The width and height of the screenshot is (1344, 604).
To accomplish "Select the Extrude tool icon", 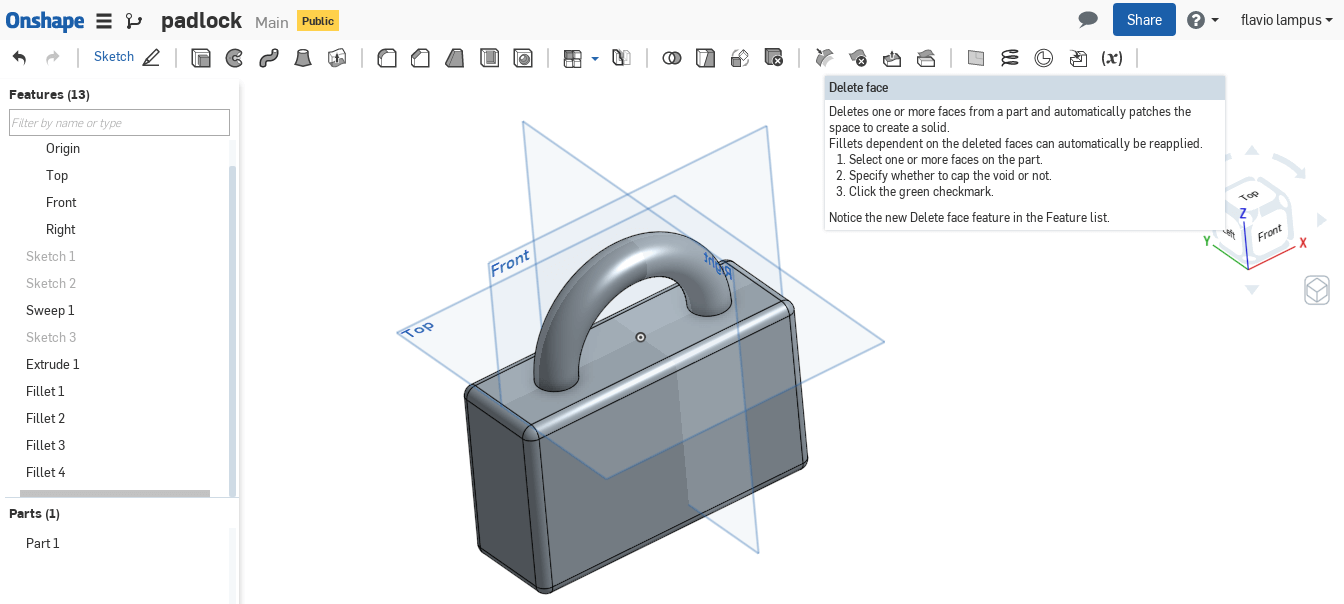I will [x=201, y=58].
